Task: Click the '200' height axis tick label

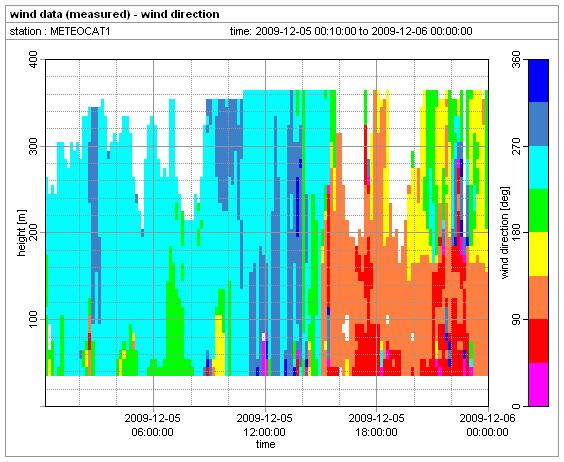Action: point(33,232)
